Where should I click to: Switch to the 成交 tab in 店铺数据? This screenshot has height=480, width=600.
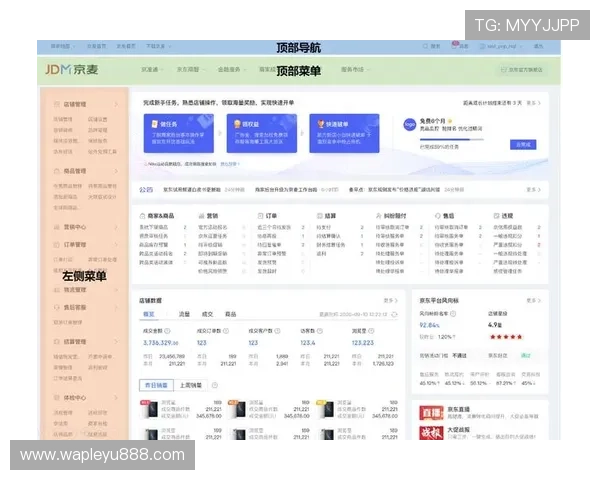click(207, 314)
